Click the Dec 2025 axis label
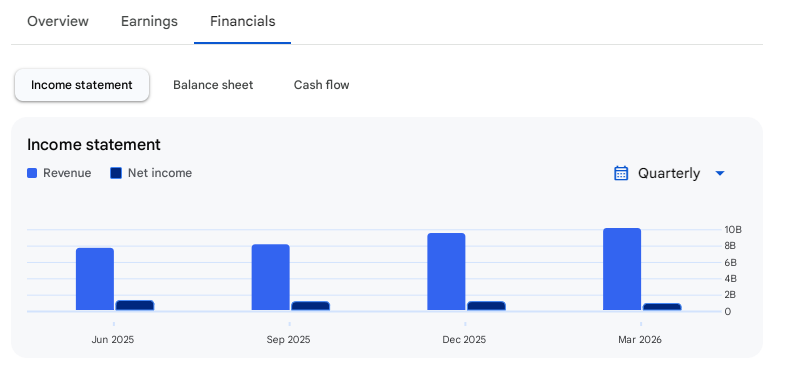 [464, 340]
